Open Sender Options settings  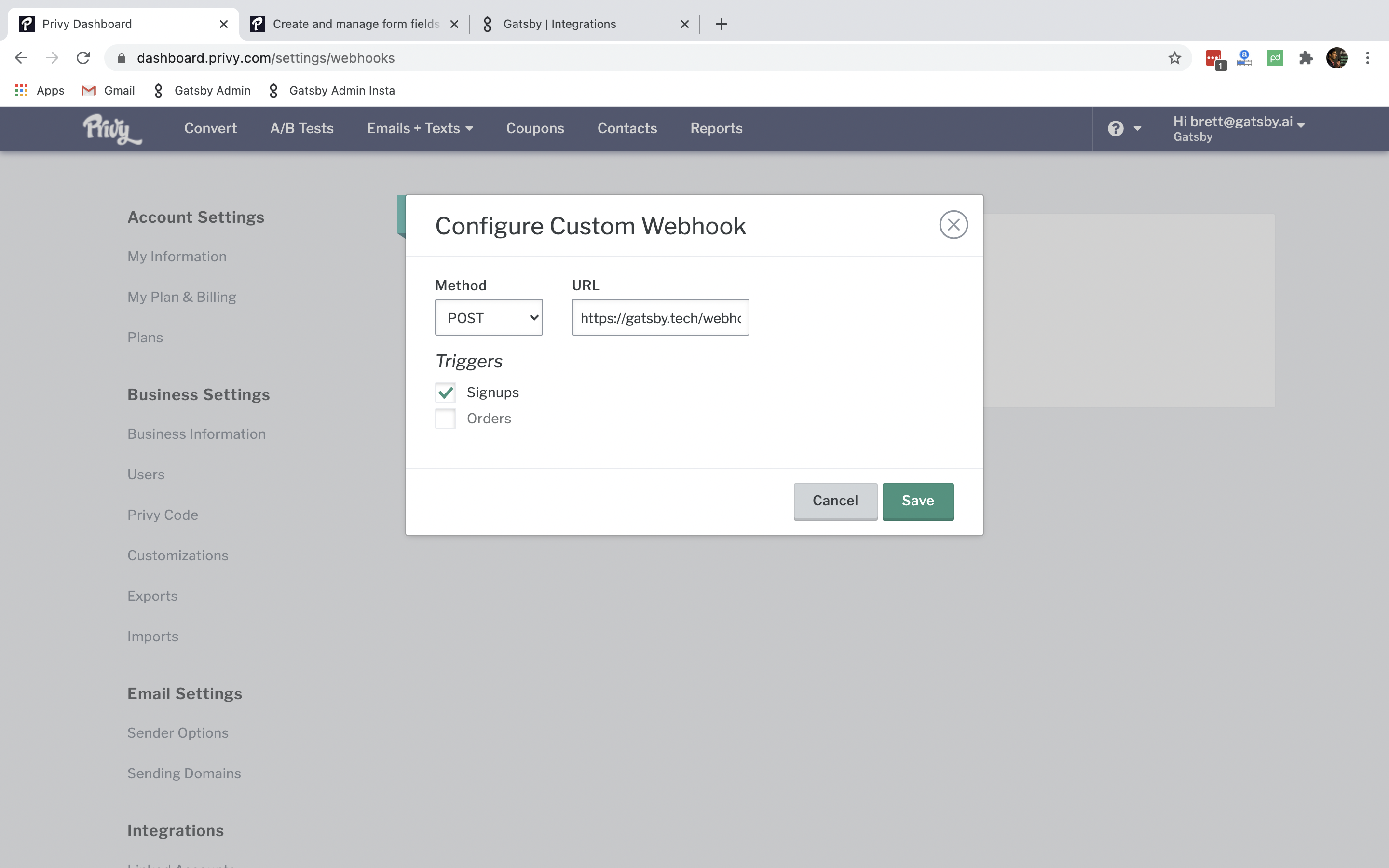tap(178, 733)
